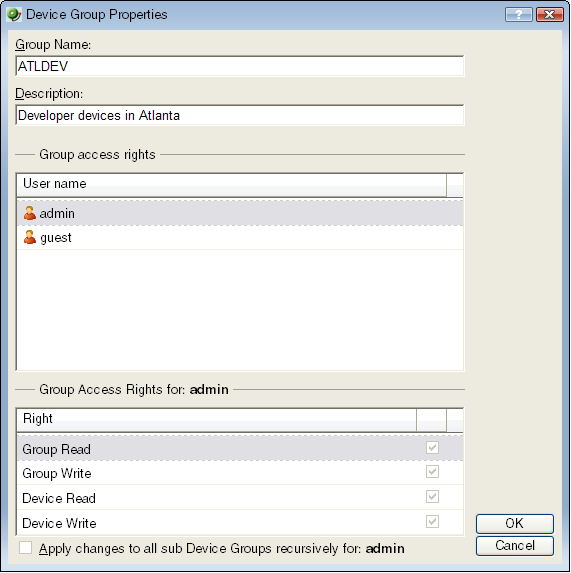Screen dimensions: 571x573
Task: Open the Help question mark button
Action: click(518, 15)
